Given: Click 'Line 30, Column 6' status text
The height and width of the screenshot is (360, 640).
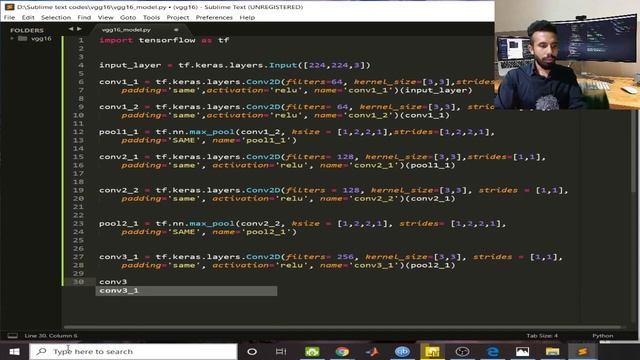Looking at the screenshot, I should pyautogui.click(x=51, y=336).
